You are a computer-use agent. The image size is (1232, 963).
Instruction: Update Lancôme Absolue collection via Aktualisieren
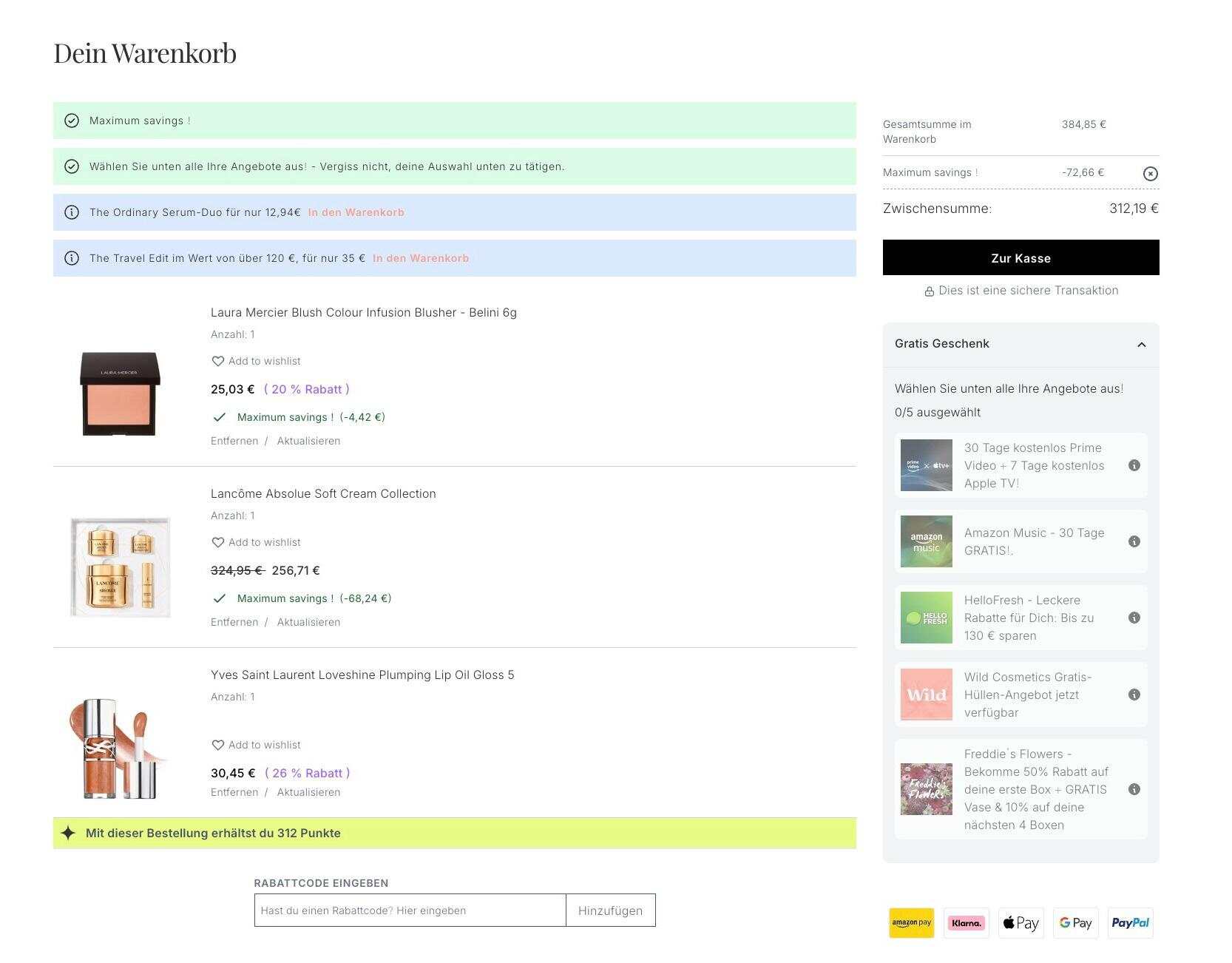pyautogui.click(x=308, y=622)
